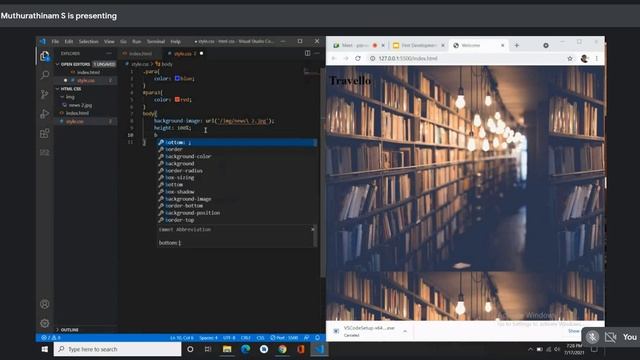Click the feedback icon in VS Code status bar
The height and width of the screenshot is (360, 640).
[x=307, y=338]
